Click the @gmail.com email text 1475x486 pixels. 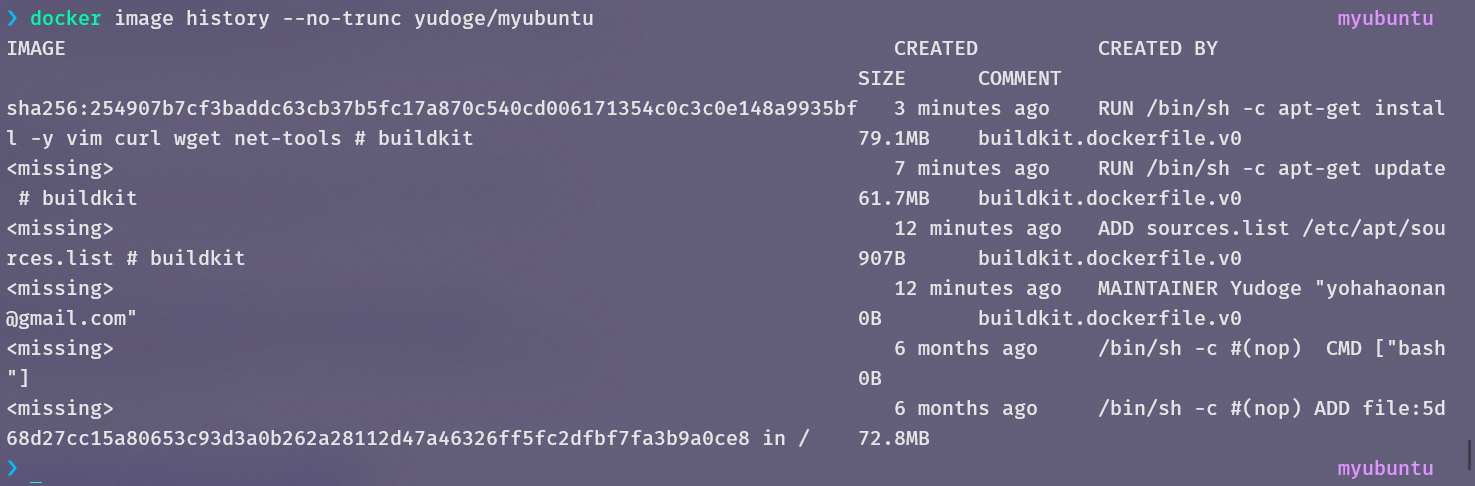pyautogui.click(x=72, y=318)
